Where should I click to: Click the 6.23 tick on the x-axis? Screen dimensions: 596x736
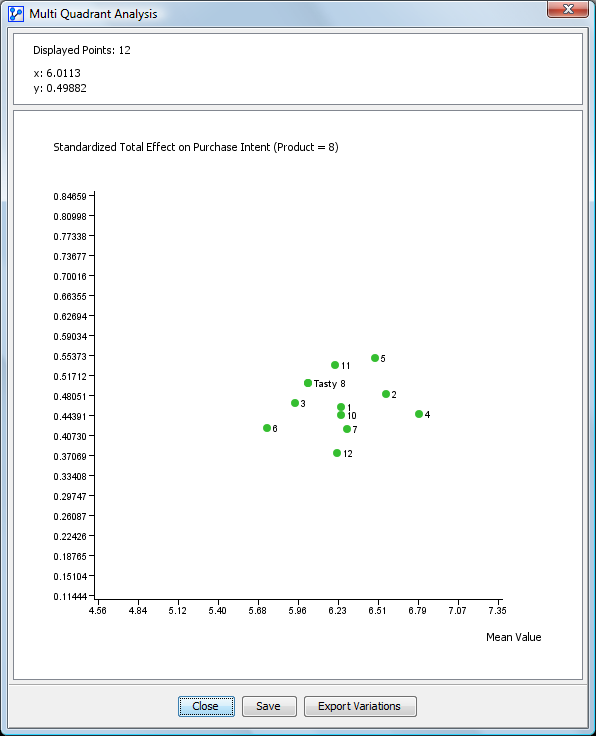[337, 610]
